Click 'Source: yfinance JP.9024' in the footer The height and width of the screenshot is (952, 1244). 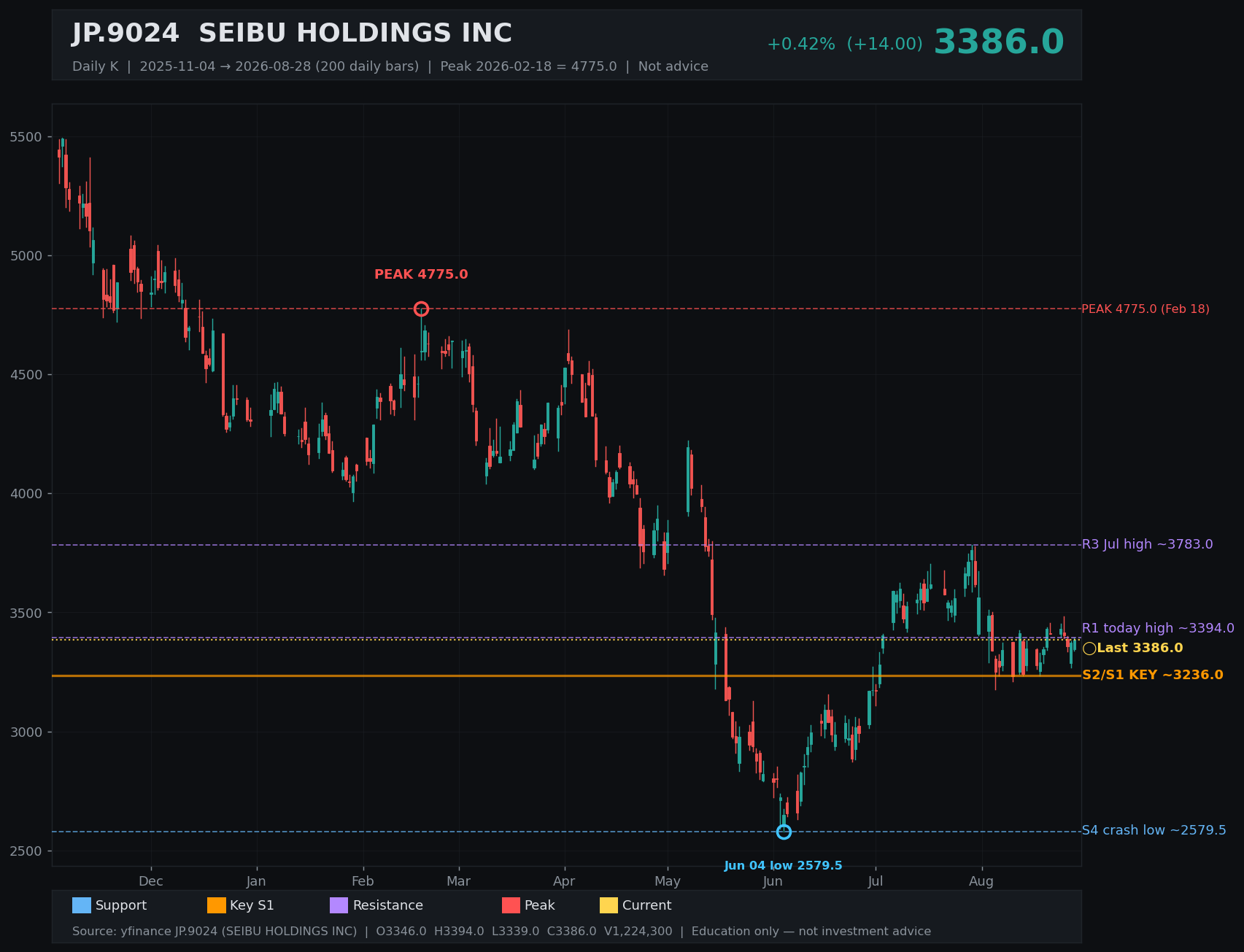point(145,932)
